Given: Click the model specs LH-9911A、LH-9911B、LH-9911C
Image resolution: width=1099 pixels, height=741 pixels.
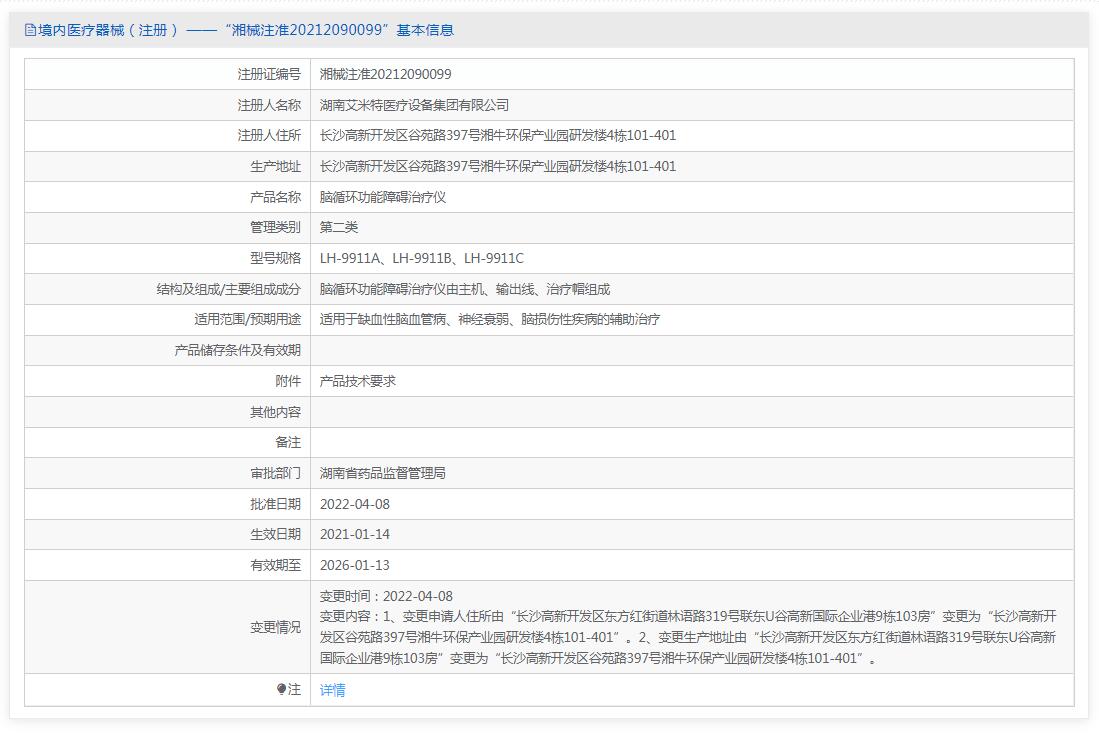Looking at the screenshot, I should coord(421,258).
